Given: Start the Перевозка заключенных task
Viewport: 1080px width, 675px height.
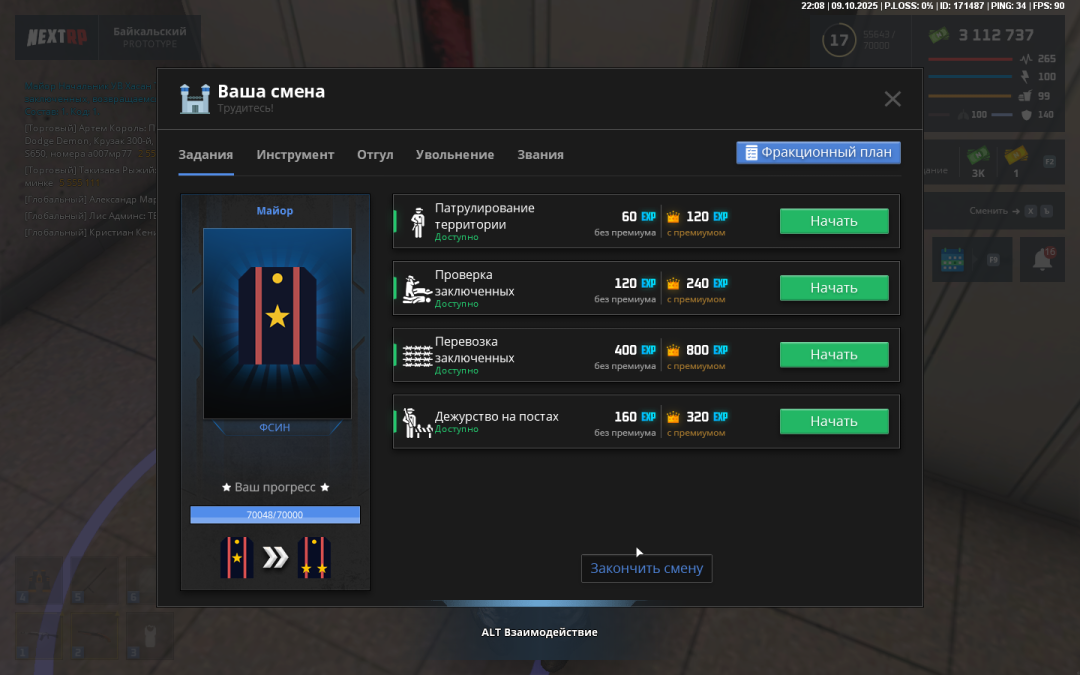Looking at the screenshot, I should 834,355.
